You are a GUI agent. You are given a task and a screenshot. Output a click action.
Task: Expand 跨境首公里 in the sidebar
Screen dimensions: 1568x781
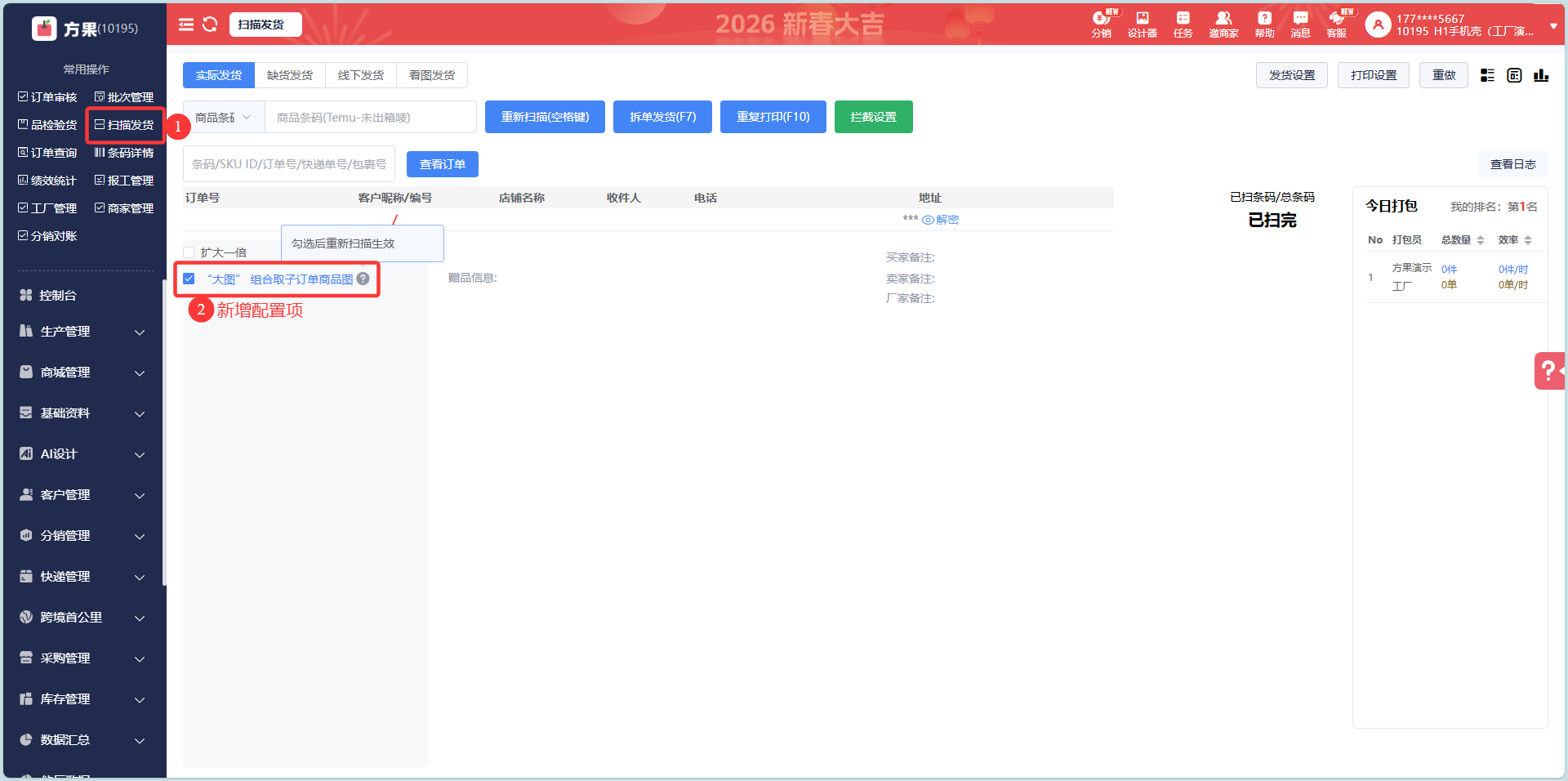pos(82,618)
